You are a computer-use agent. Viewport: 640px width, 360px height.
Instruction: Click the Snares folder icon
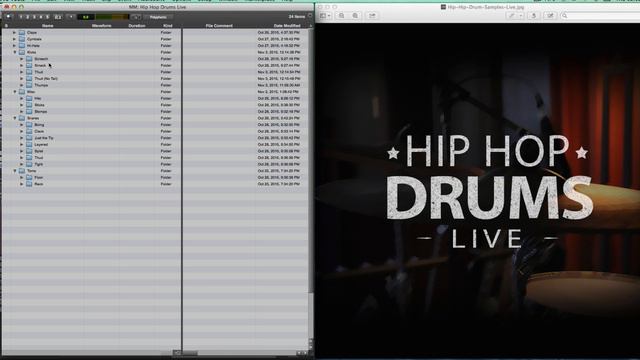coord(22,118)
